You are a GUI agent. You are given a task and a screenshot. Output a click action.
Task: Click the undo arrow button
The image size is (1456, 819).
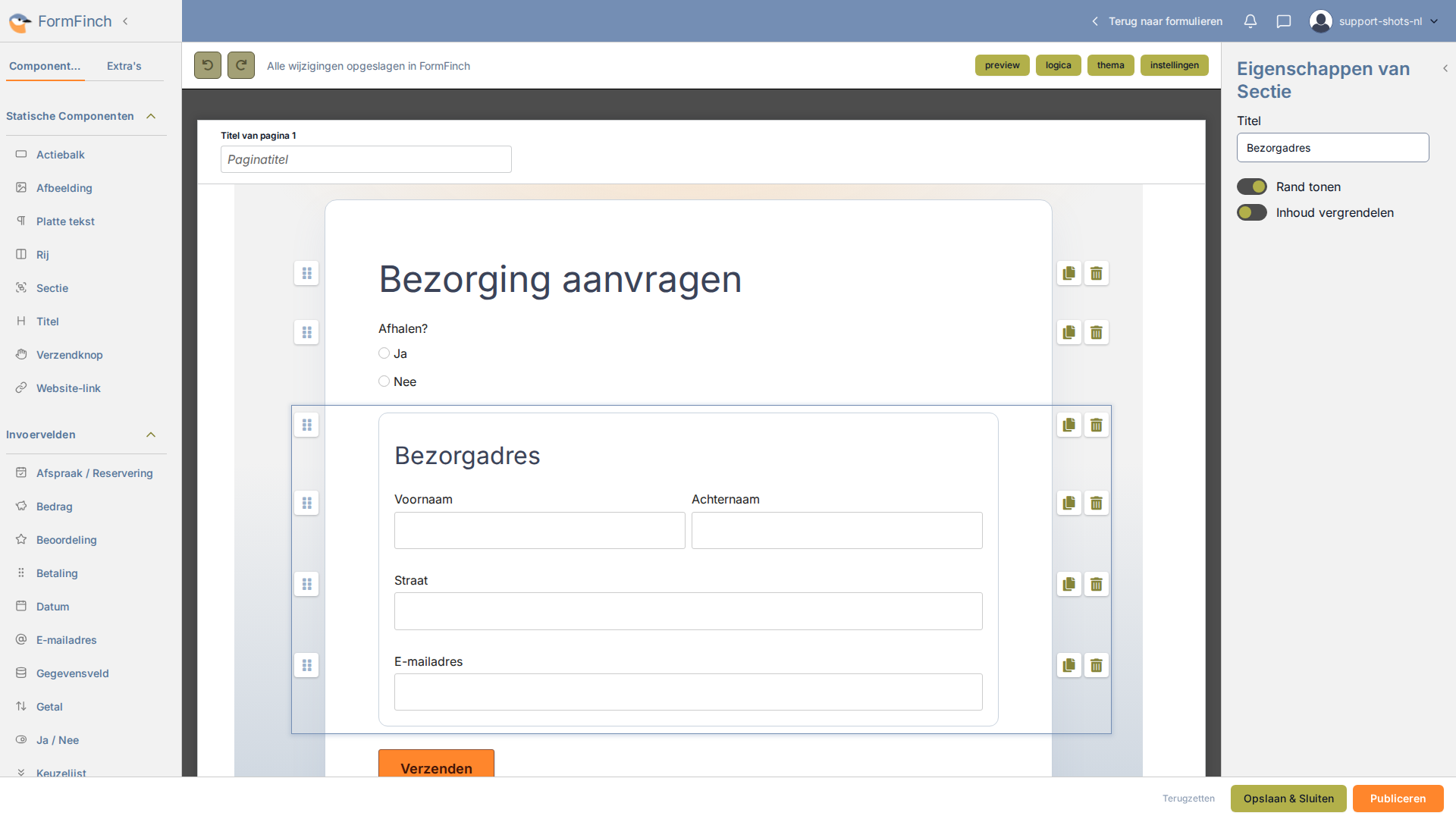pos(208,65)
